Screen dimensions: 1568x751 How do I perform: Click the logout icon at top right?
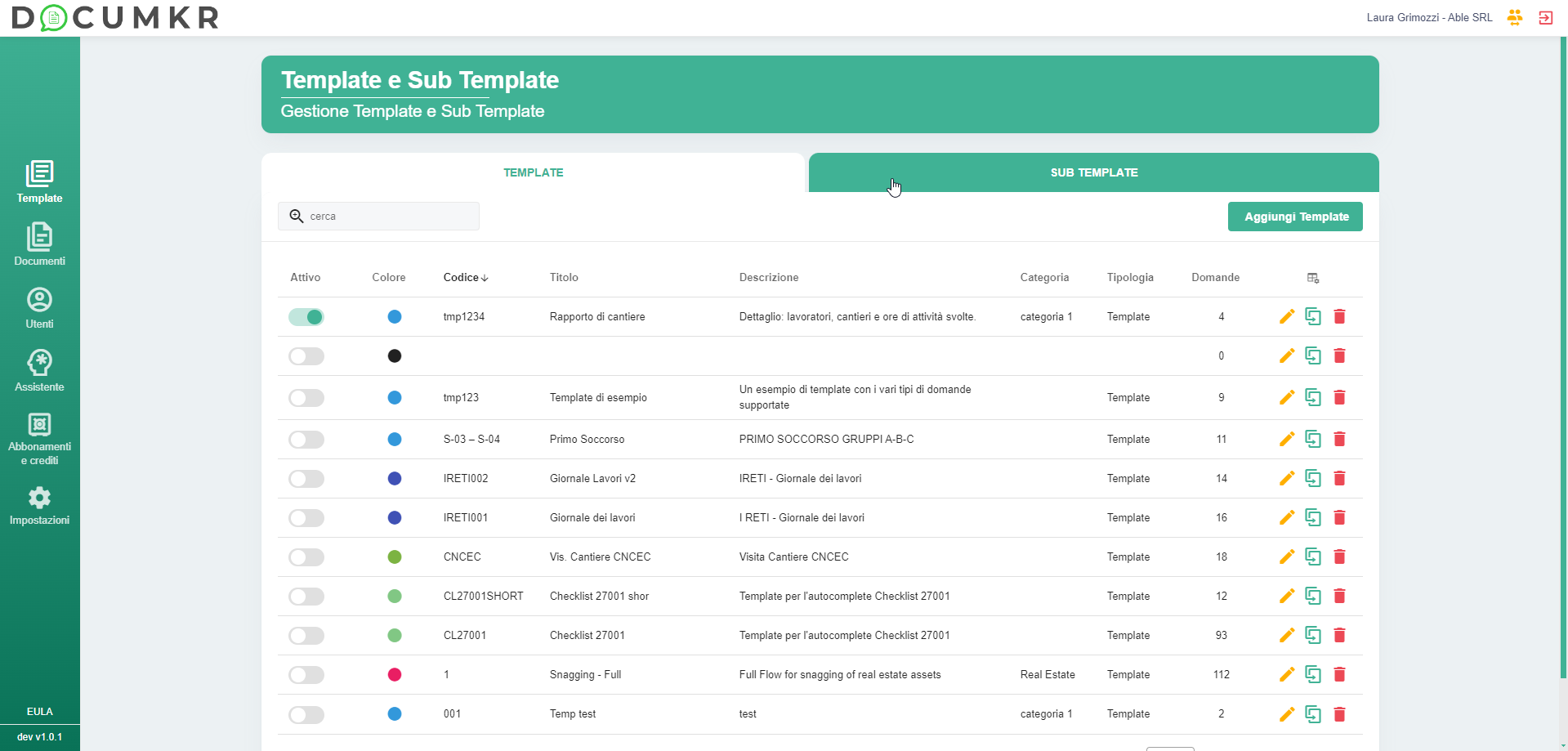coord(1545,17)
